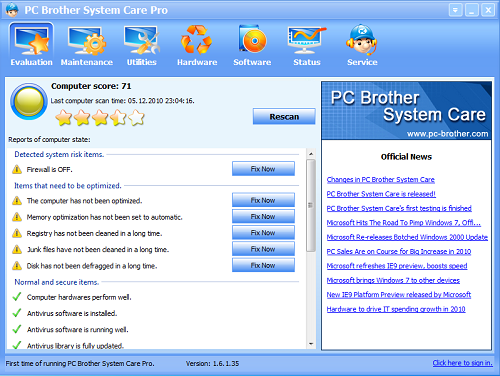The height and width of the screenshot is (376, 500).
Task: Open Microsoft Re-releases Botched Windows 2000 Update link
Action: [x=407, y=237]
